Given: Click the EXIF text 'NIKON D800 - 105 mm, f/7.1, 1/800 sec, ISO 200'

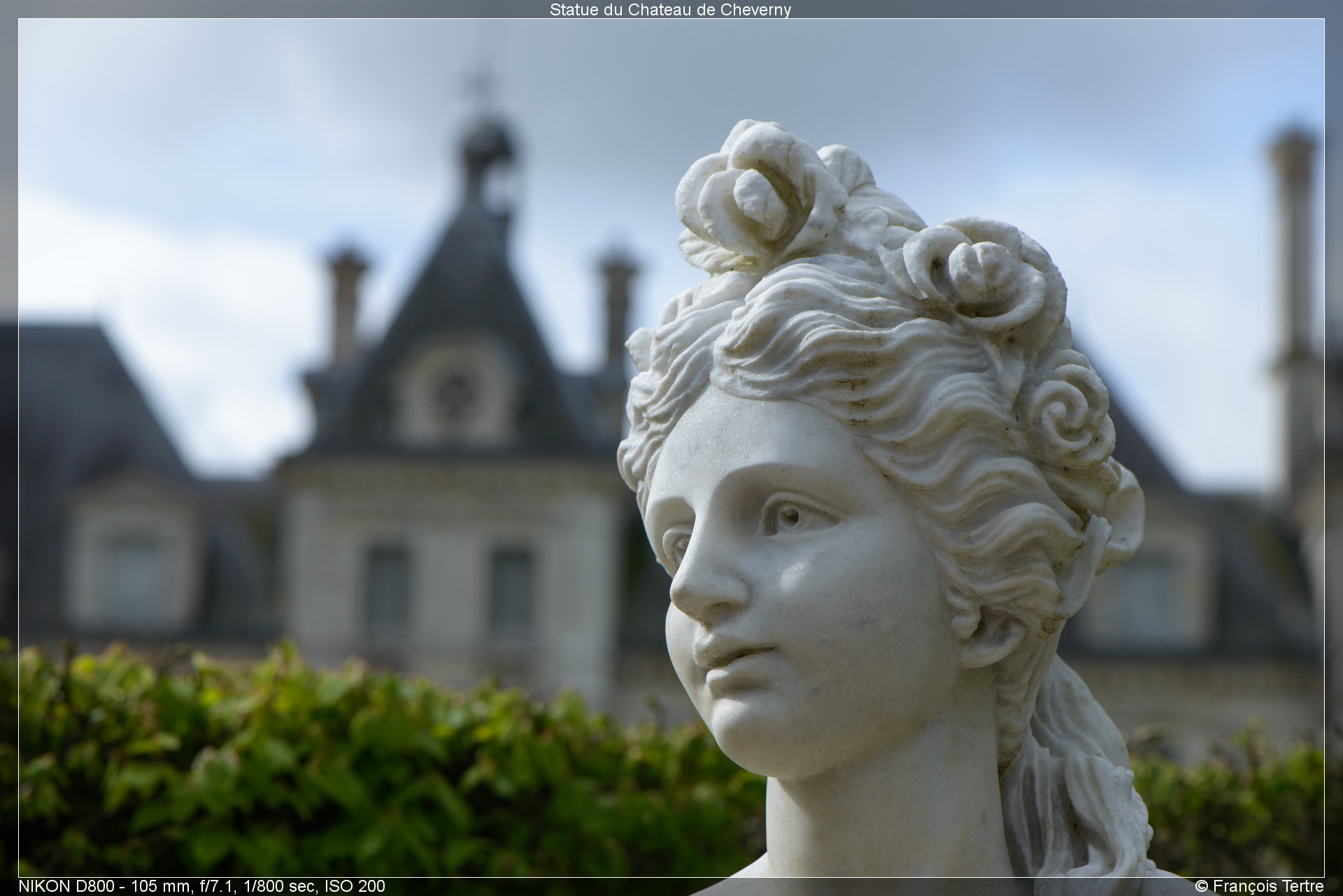Looking at the screenshot, I should coord(201,886).
